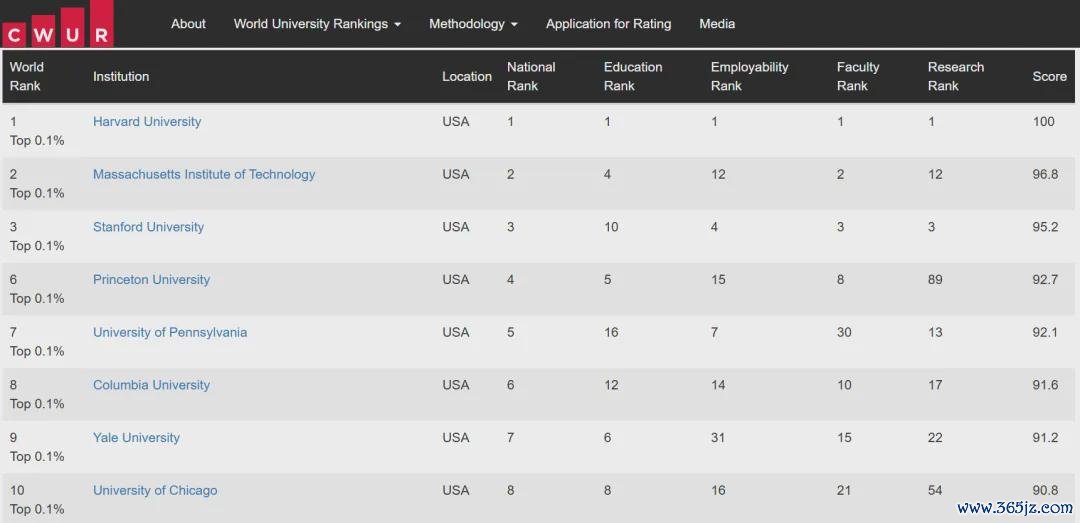Open the Princeton University link
The image size is (1080, 523).
[152, 279]
